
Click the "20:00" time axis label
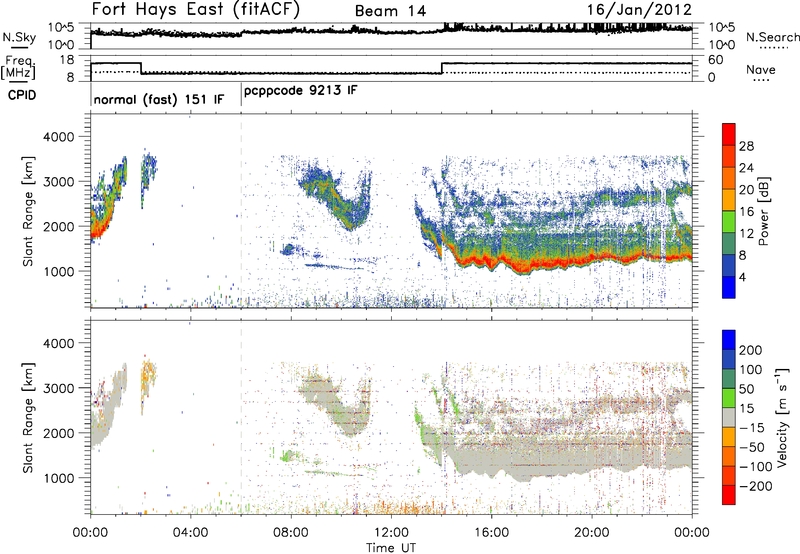point(592,533)
